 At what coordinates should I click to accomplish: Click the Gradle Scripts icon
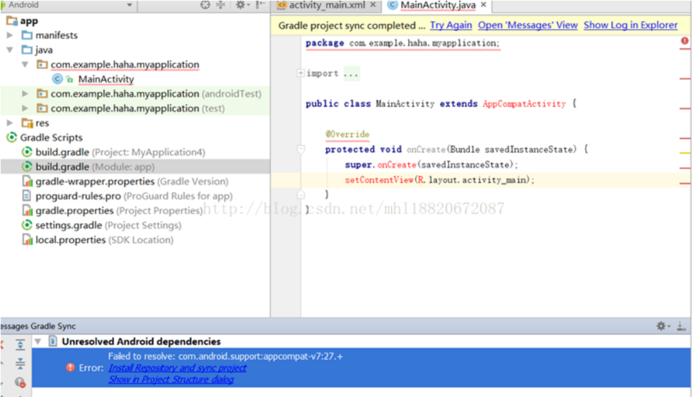click(12, 138)
